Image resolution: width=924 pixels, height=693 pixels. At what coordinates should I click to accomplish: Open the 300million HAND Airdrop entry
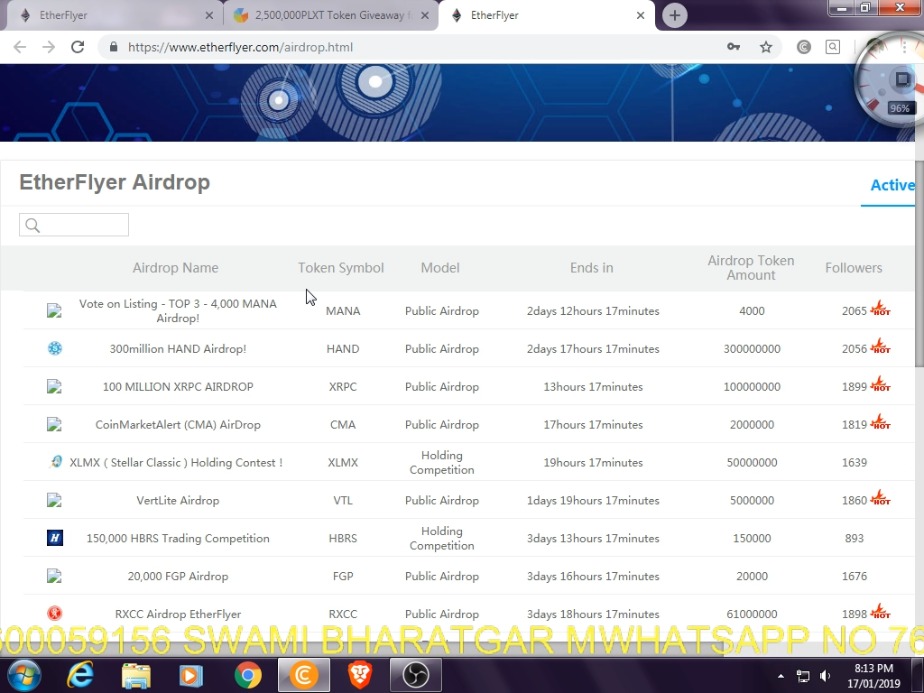click(177, 349)
